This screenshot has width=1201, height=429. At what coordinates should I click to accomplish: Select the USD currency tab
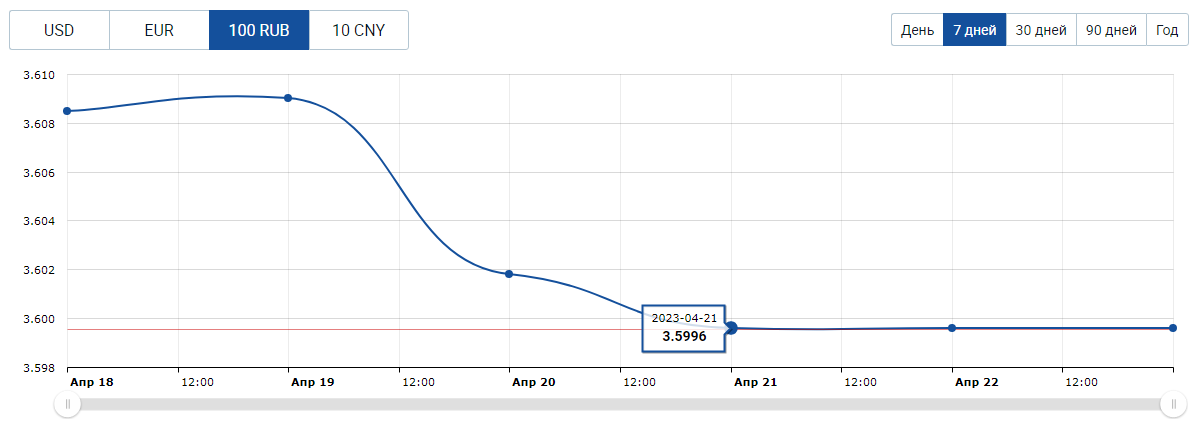[x=59, y=30]
